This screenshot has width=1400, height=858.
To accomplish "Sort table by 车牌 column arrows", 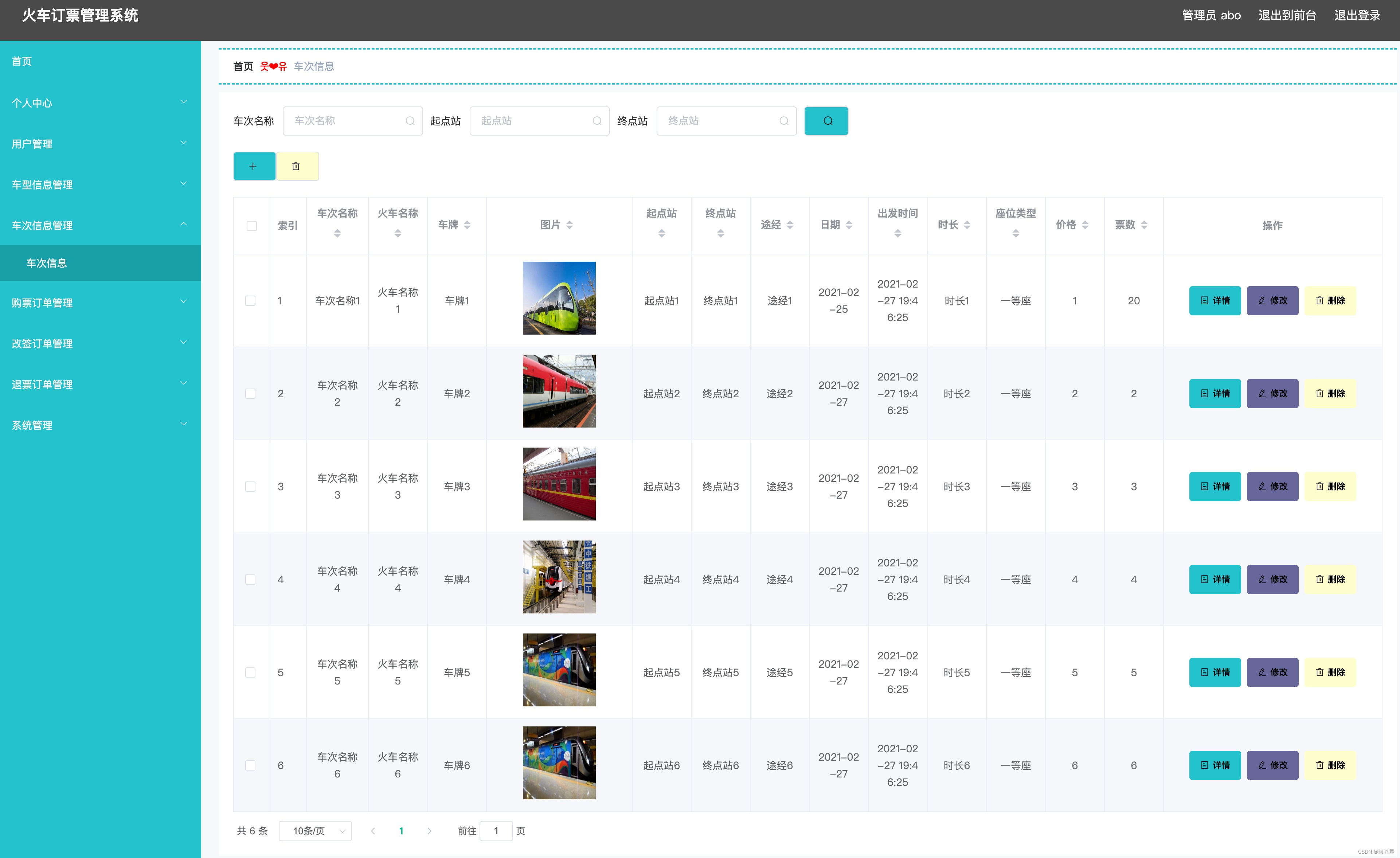I will (467, 225).
